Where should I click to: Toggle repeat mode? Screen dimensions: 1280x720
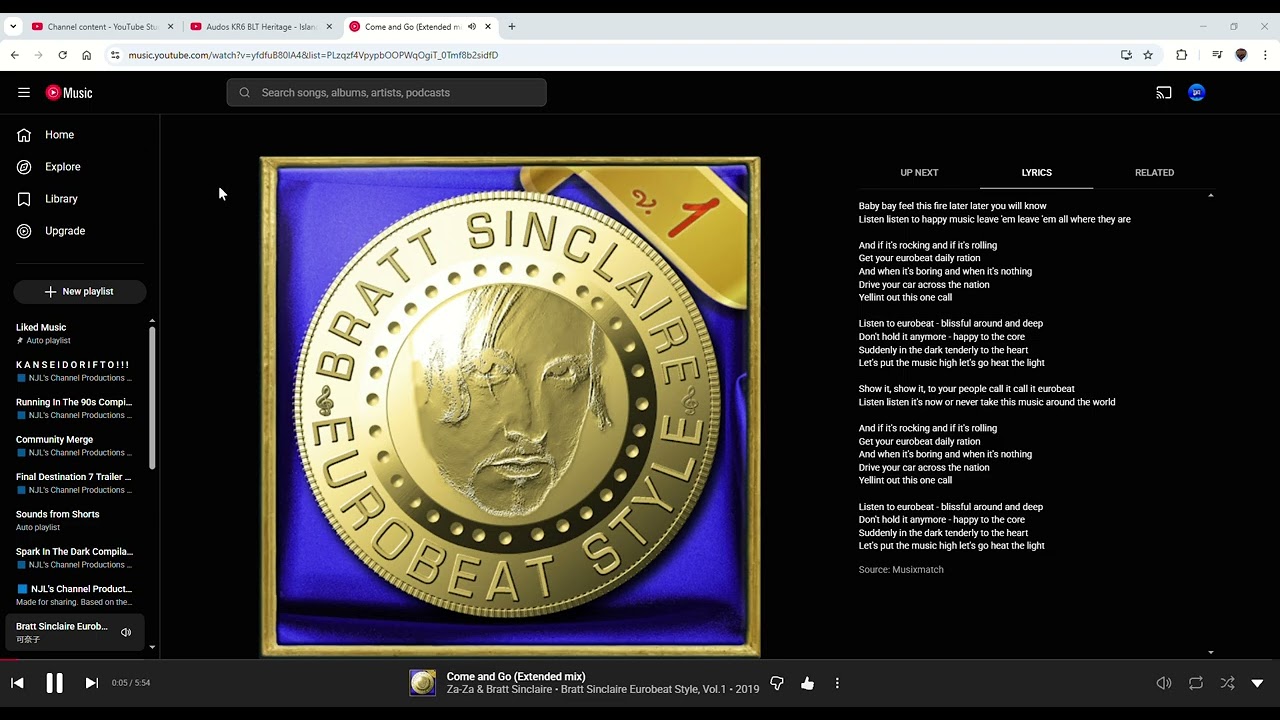(x=1196, y=684)
